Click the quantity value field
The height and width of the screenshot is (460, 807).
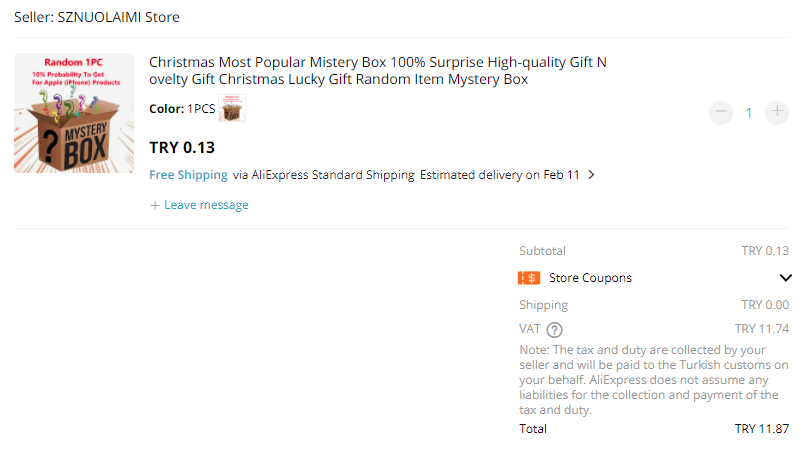[x=749, y=113]
